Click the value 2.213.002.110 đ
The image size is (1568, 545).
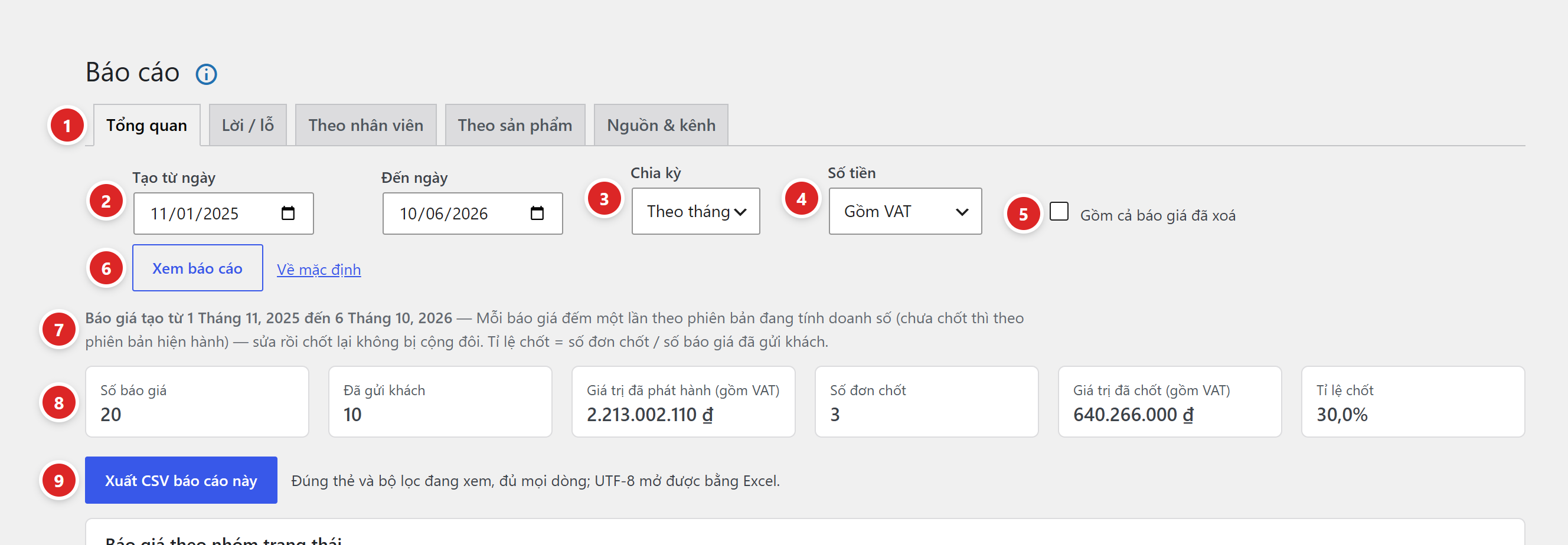click(649, 415)
